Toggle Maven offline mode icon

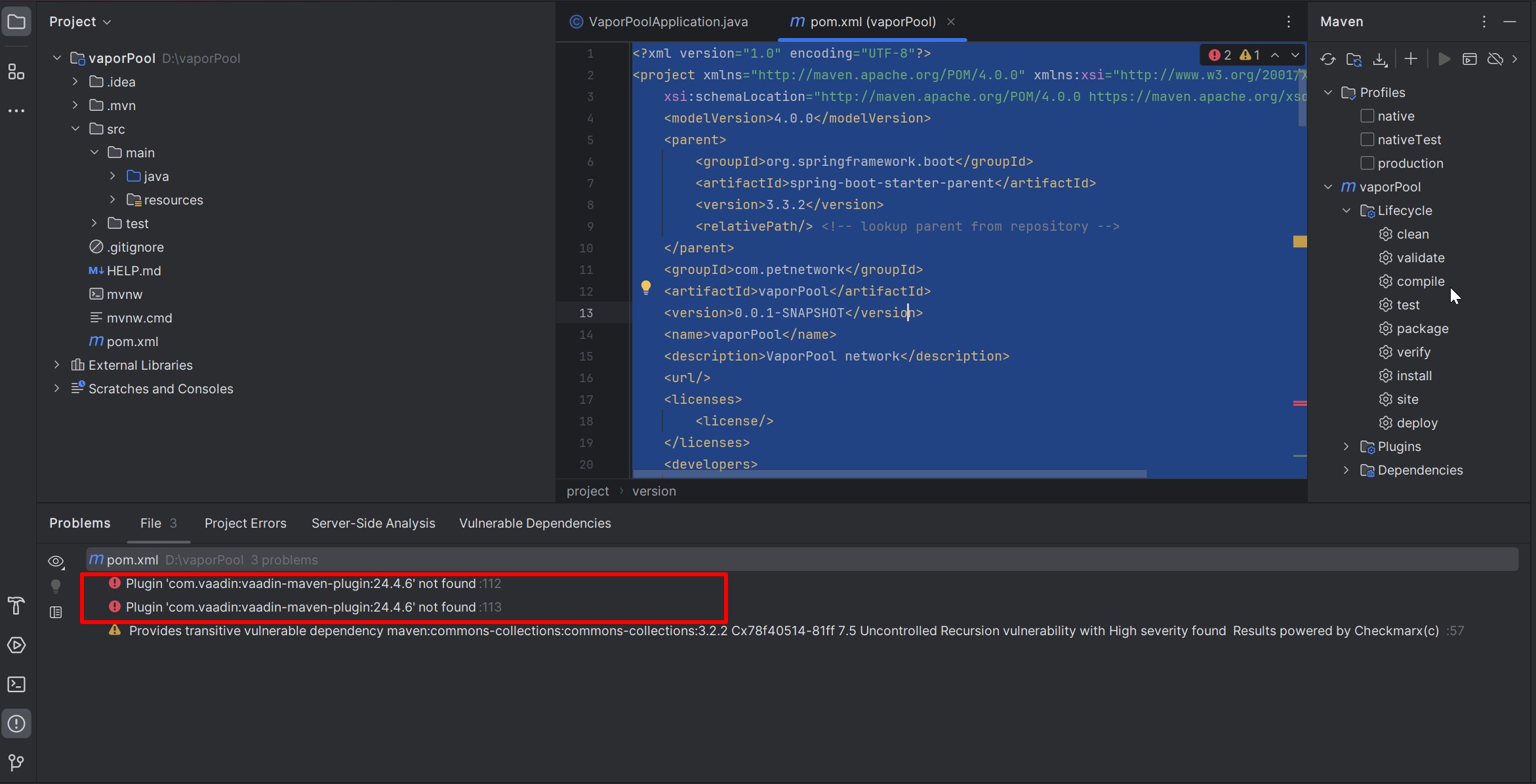point(1495,60)
